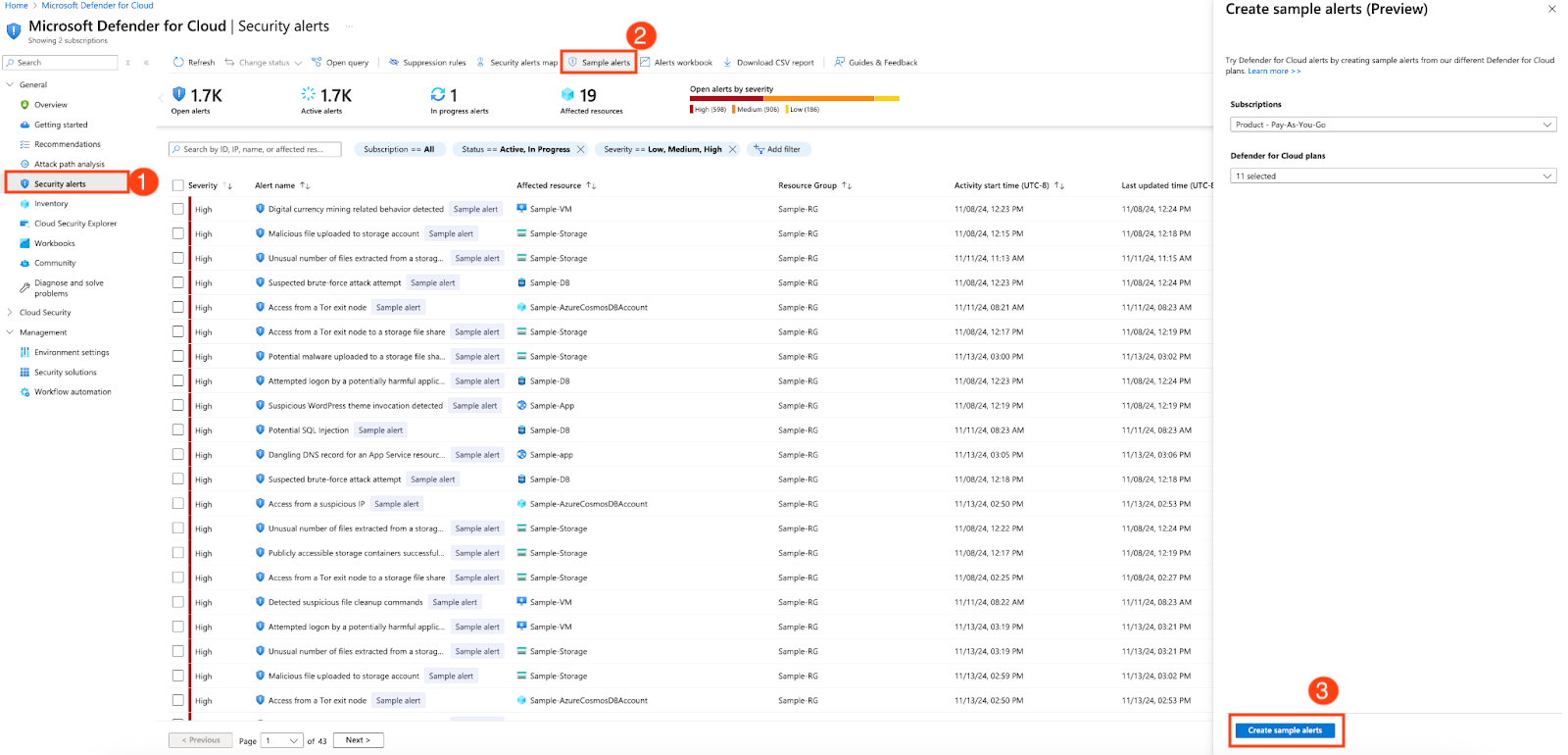Go to Recommendations in the sidebar
Screen dimensions: 1568x755
(x=67, y=144)
